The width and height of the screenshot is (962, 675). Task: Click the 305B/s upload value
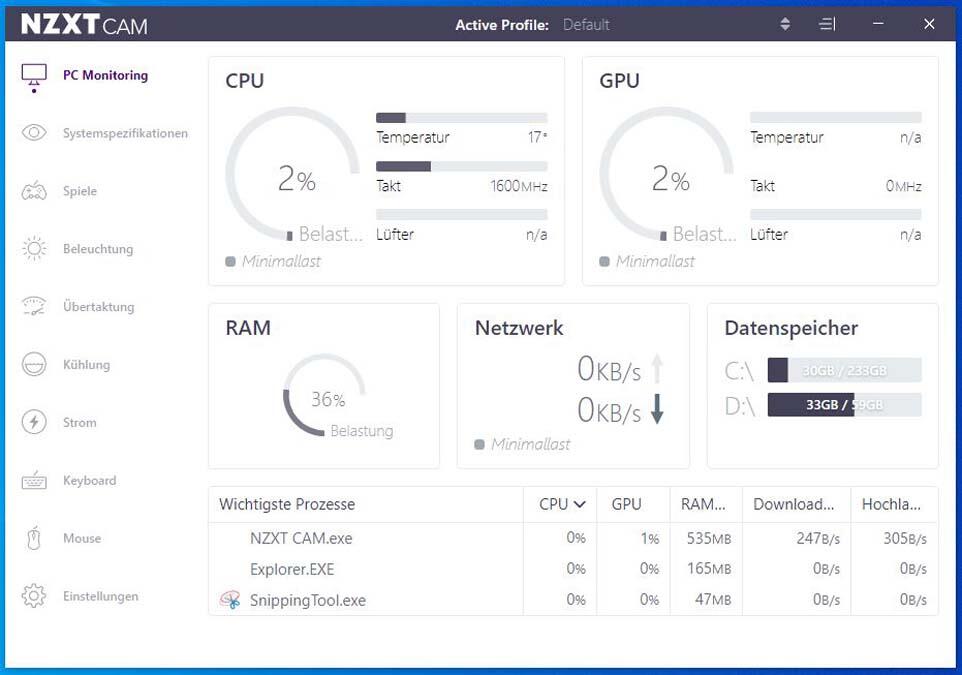(x=905, y=538)
